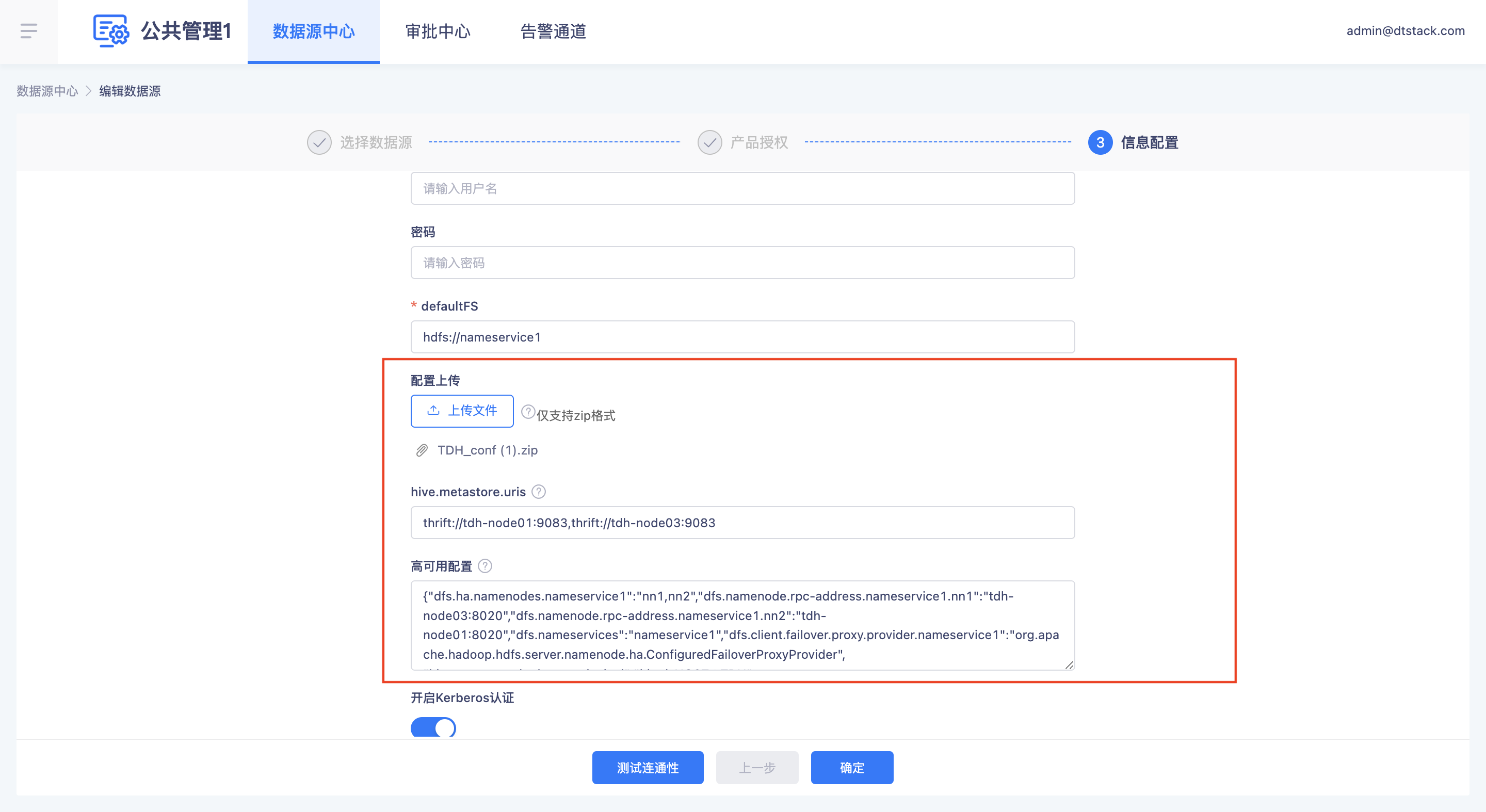Screen dimensions: 1486x812
Task: Open admin@dtstack.com account menu
Action: tap(1405, 31)
